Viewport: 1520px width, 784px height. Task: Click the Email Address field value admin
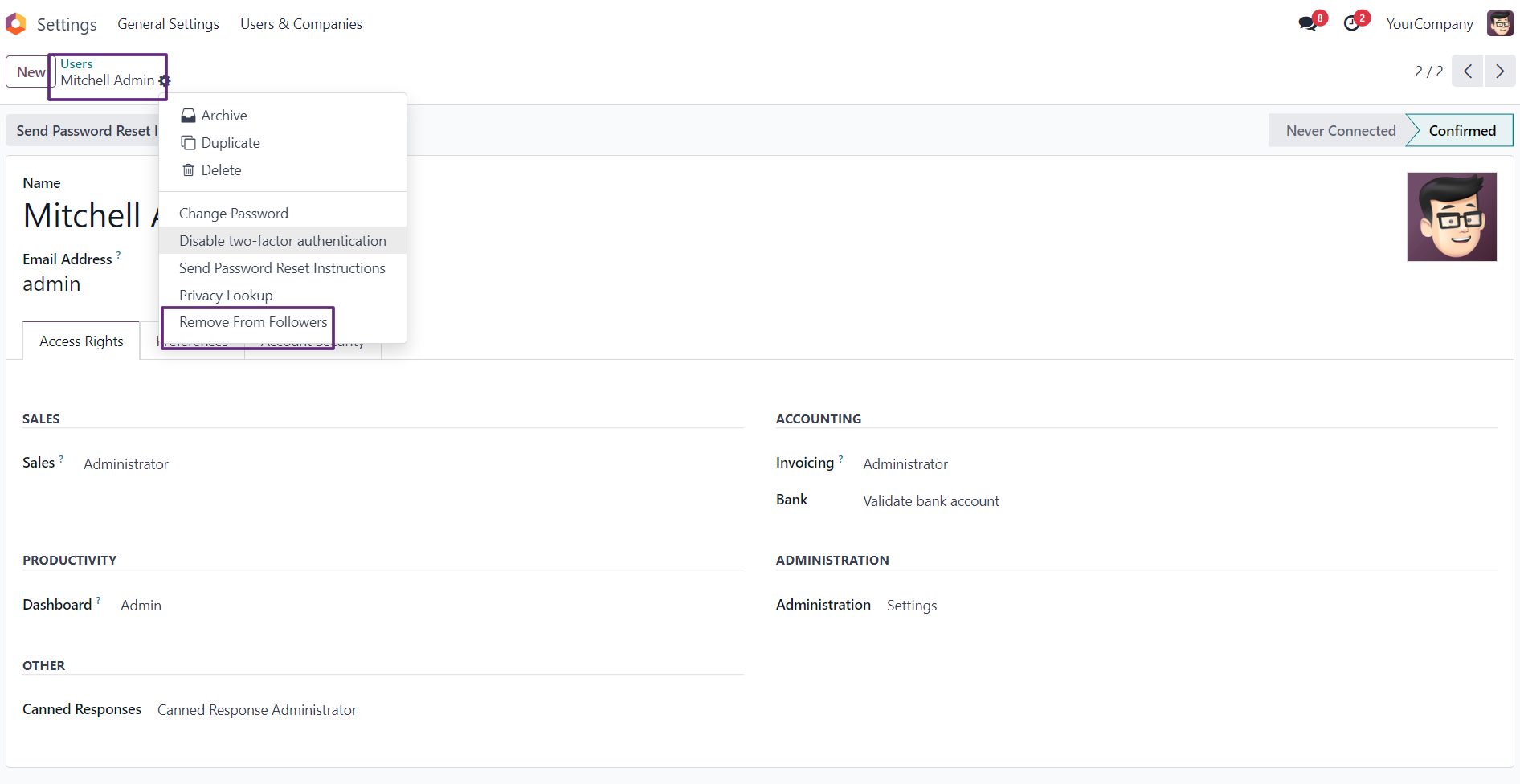[51, 284]
